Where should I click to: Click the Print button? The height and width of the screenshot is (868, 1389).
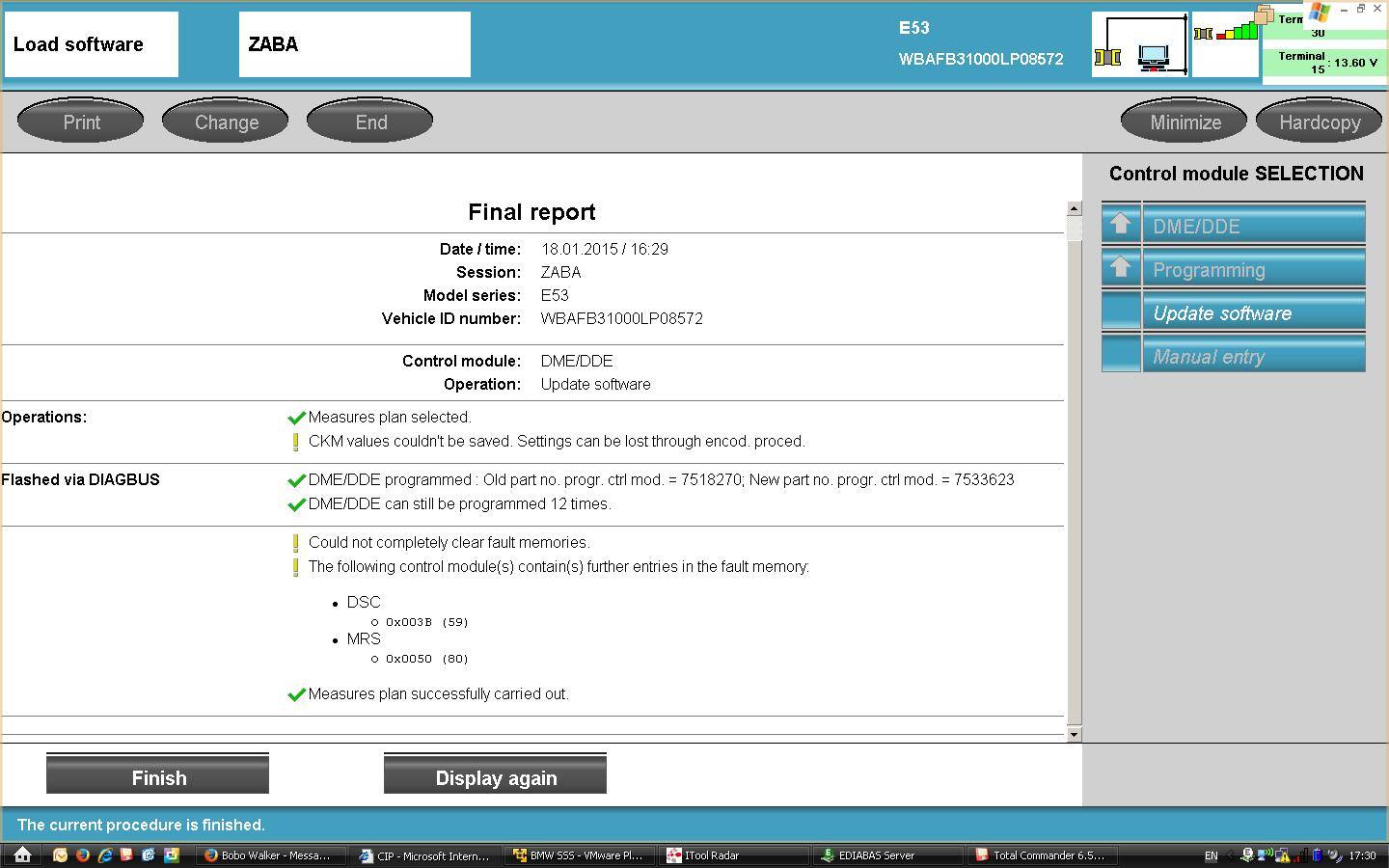(x=81, y=122)
